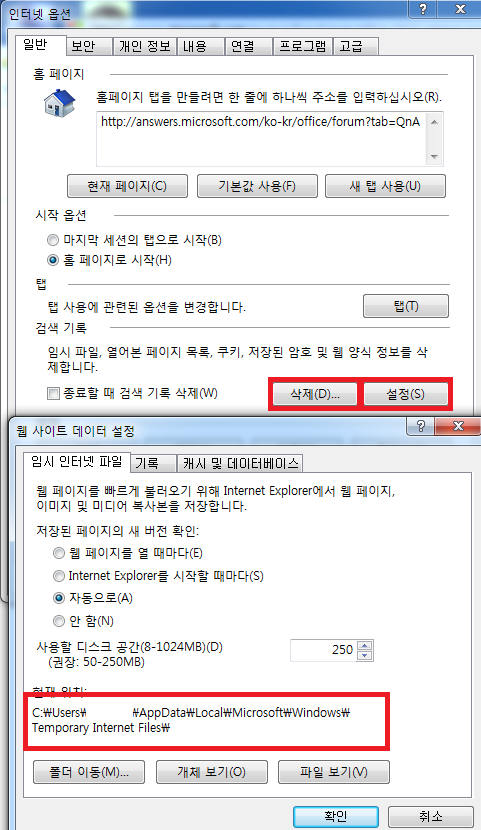Choose the 안 함(N) radio option
The image size is (481, 830).
(59, 621)
